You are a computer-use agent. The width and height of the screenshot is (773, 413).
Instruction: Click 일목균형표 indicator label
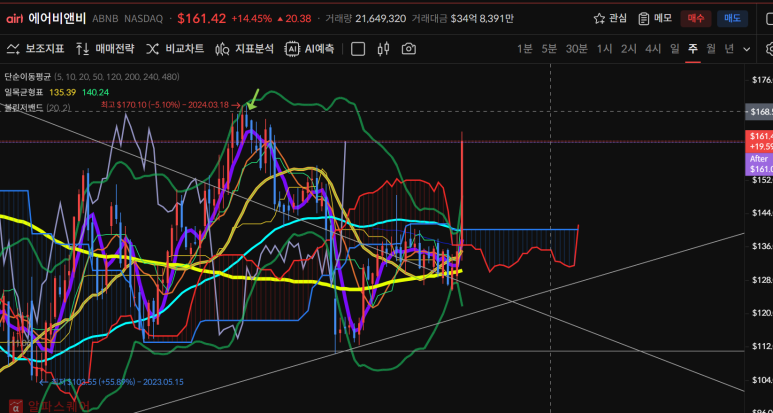pos(24,92)
